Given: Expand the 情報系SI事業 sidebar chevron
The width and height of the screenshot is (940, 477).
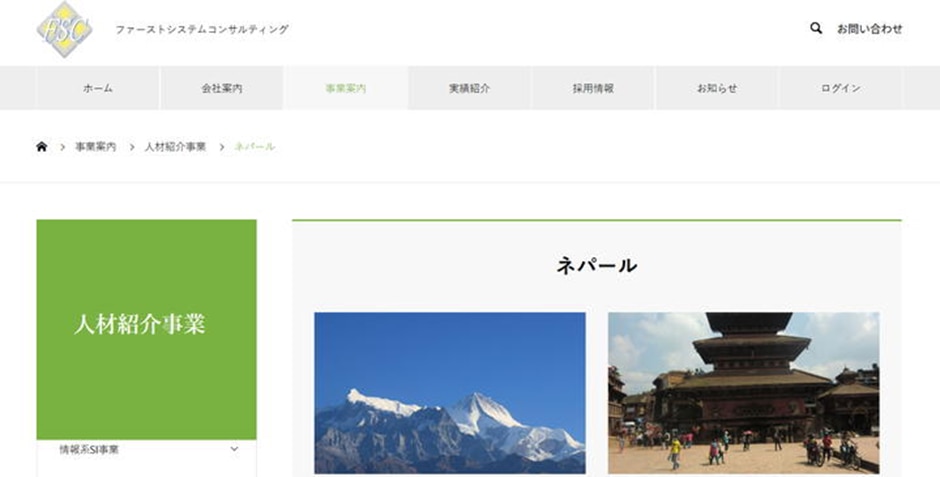Looking at the screenshot, I should (x=234, y=449).
